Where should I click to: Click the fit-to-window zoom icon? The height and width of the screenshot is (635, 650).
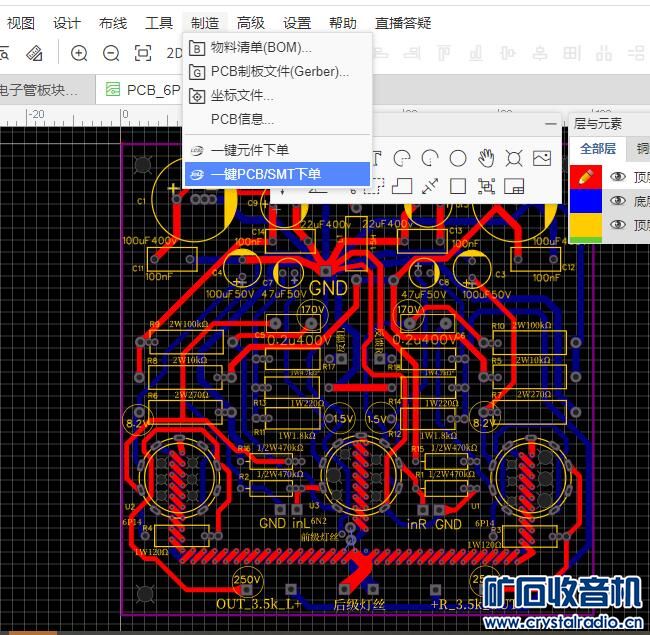coord(143,53)
